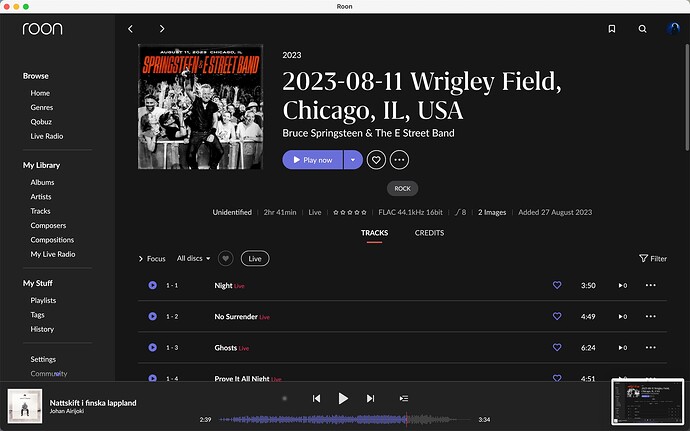Play track No Surrender with its play icon
The image size is (690, 431).
(x=153, y=316)
